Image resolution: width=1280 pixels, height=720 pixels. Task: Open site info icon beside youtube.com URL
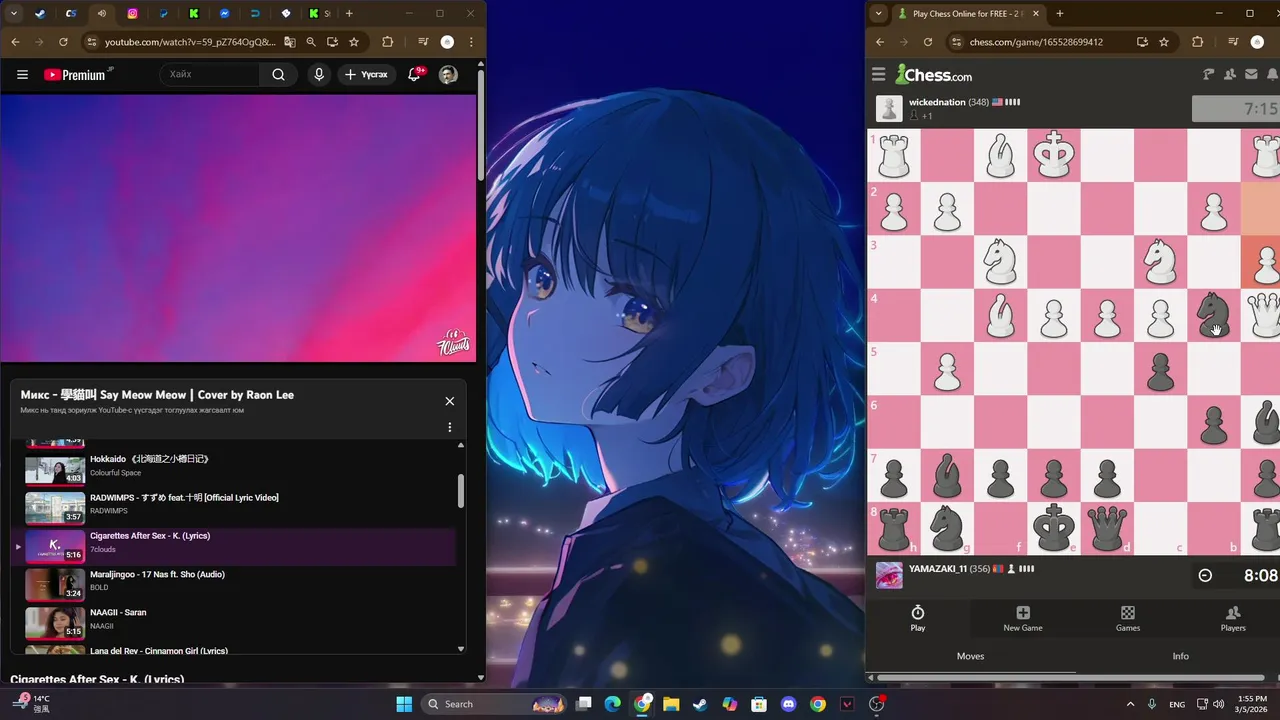coord(91,42)
